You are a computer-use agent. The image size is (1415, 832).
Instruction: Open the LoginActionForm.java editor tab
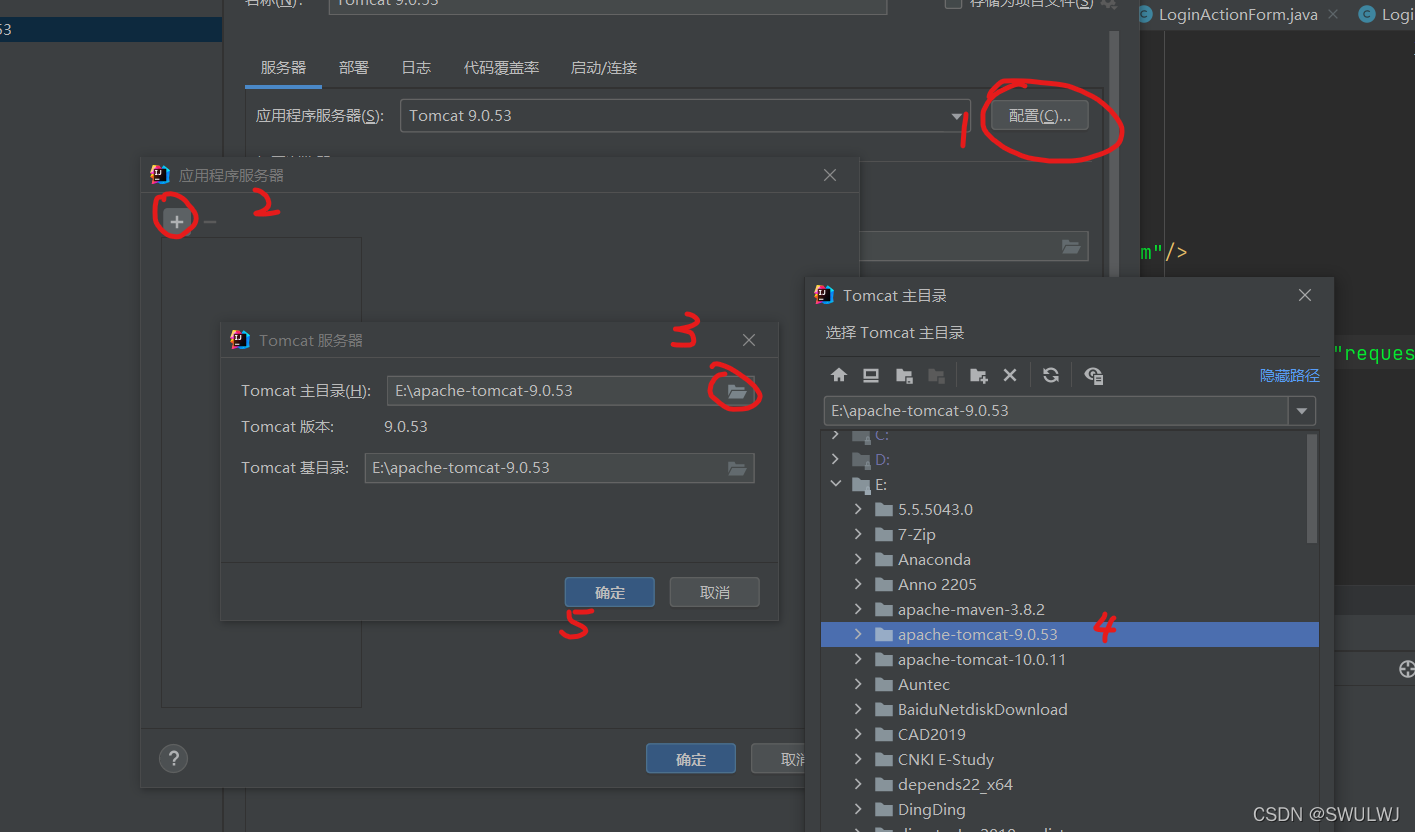(x=1237, y=15)
